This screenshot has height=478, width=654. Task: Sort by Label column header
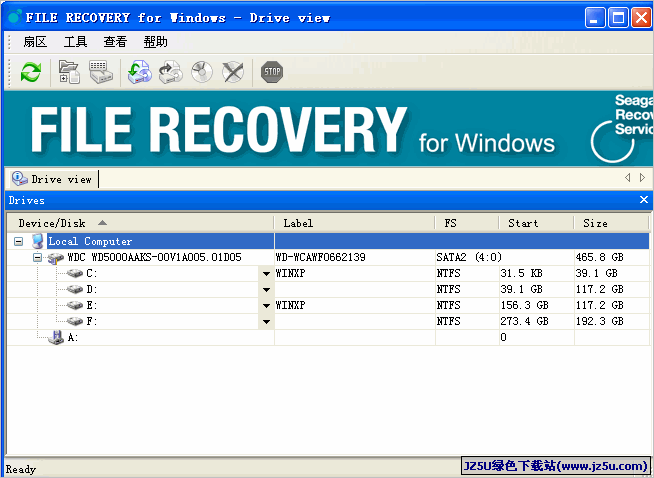coord(355,223)
